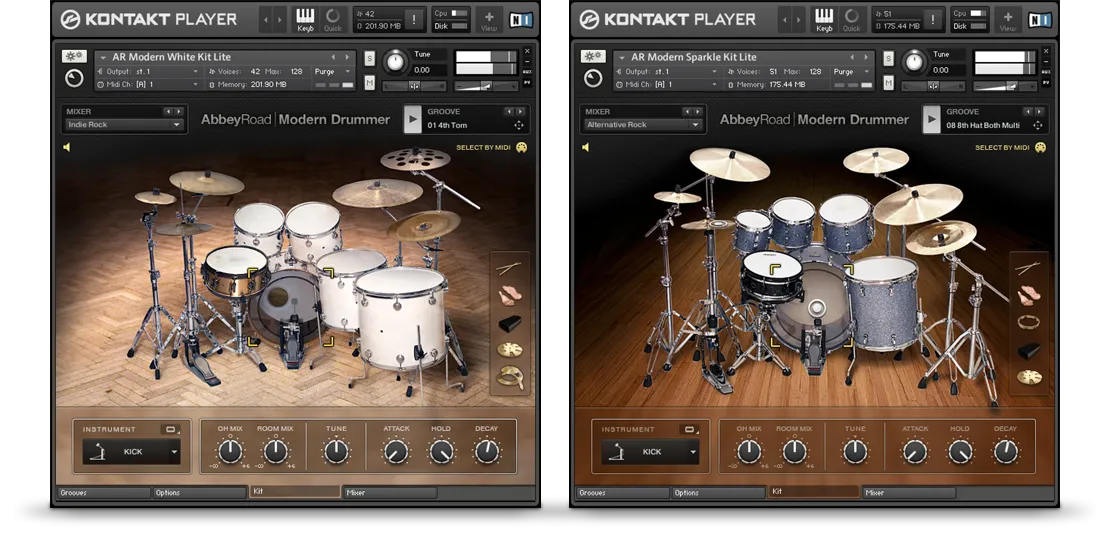Load next instrument in White Kit header arrows
The width and height of the screenshot is (1110, 533).
(x=346, y=57)
